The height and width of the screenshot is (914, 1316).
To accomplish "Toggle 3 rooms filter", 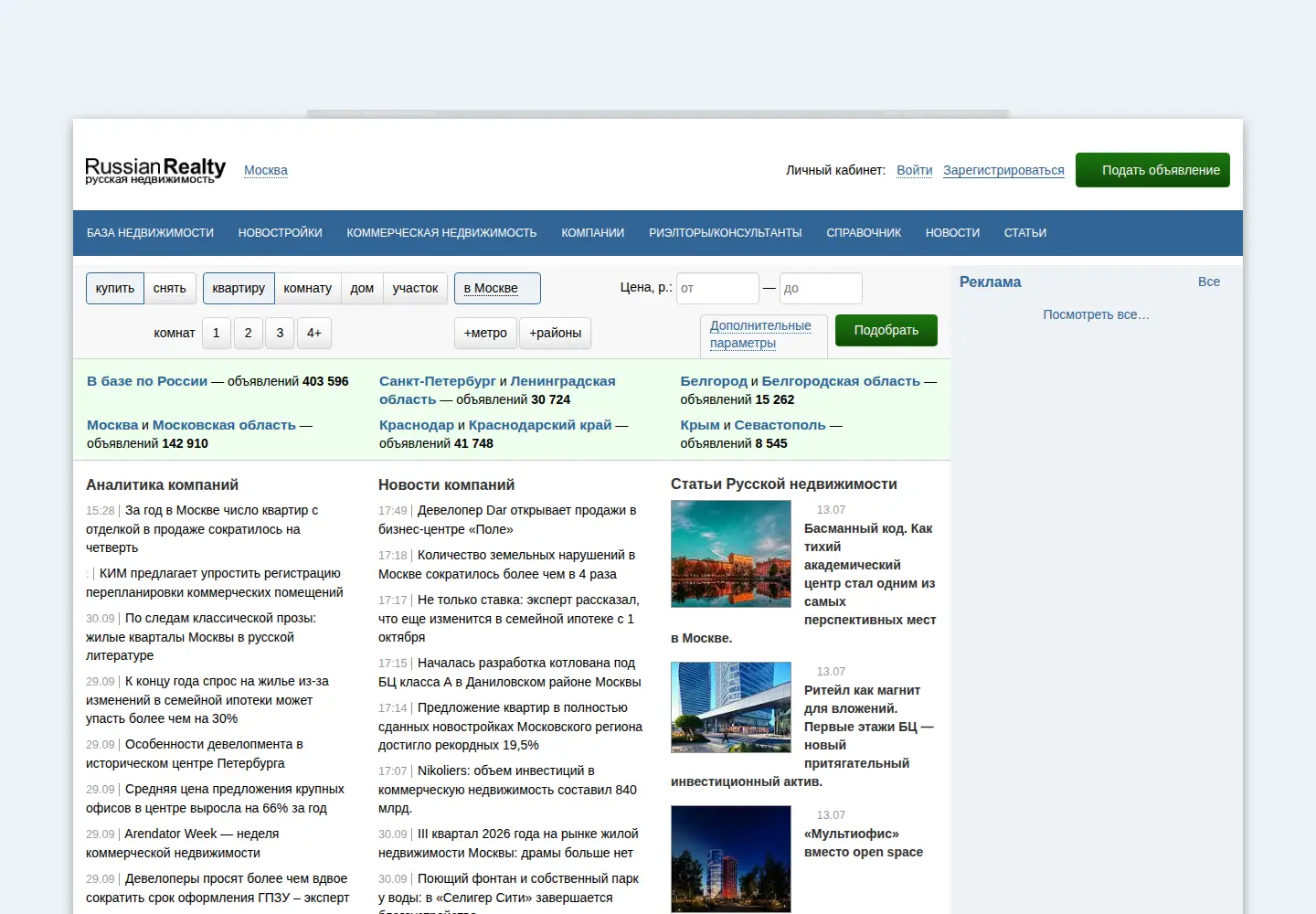I will click(280, 333).
